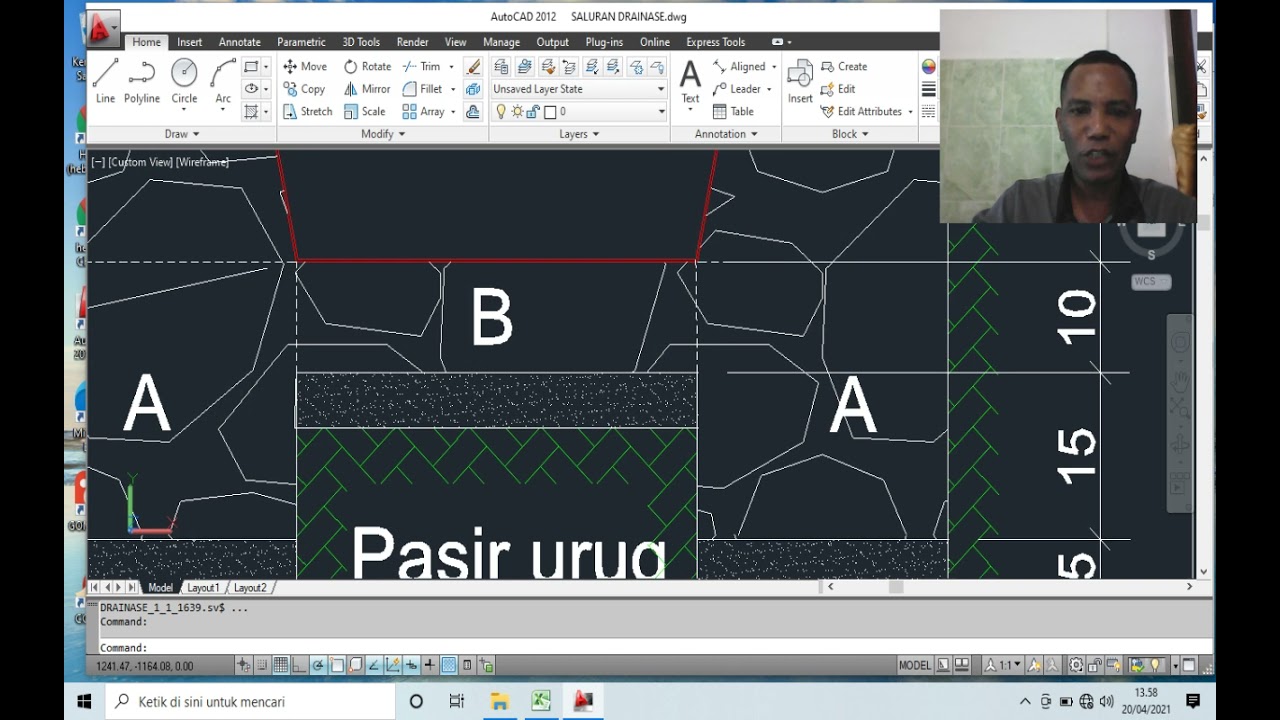Viewport: 1280px width, 720px height.
Task: Choose the Mirror command
Action: pos(367,89)
